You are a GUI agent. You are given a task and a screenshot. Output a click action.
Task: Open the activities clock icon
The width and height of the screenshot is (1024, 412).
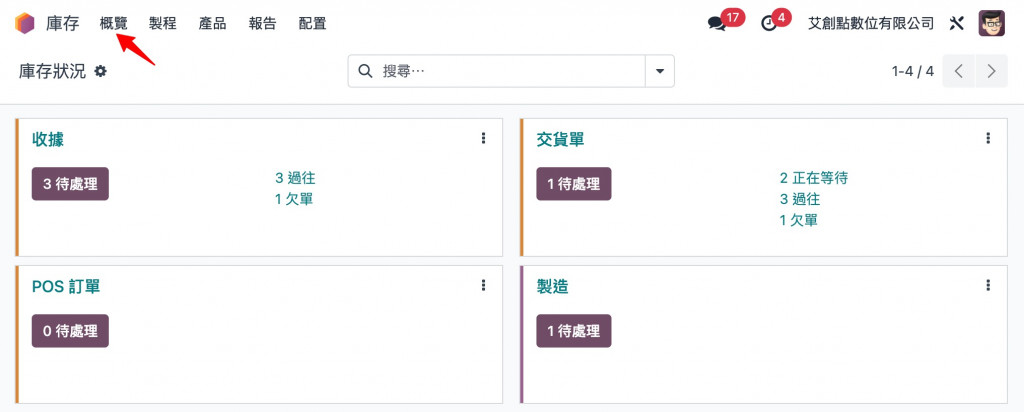[769, 23]
